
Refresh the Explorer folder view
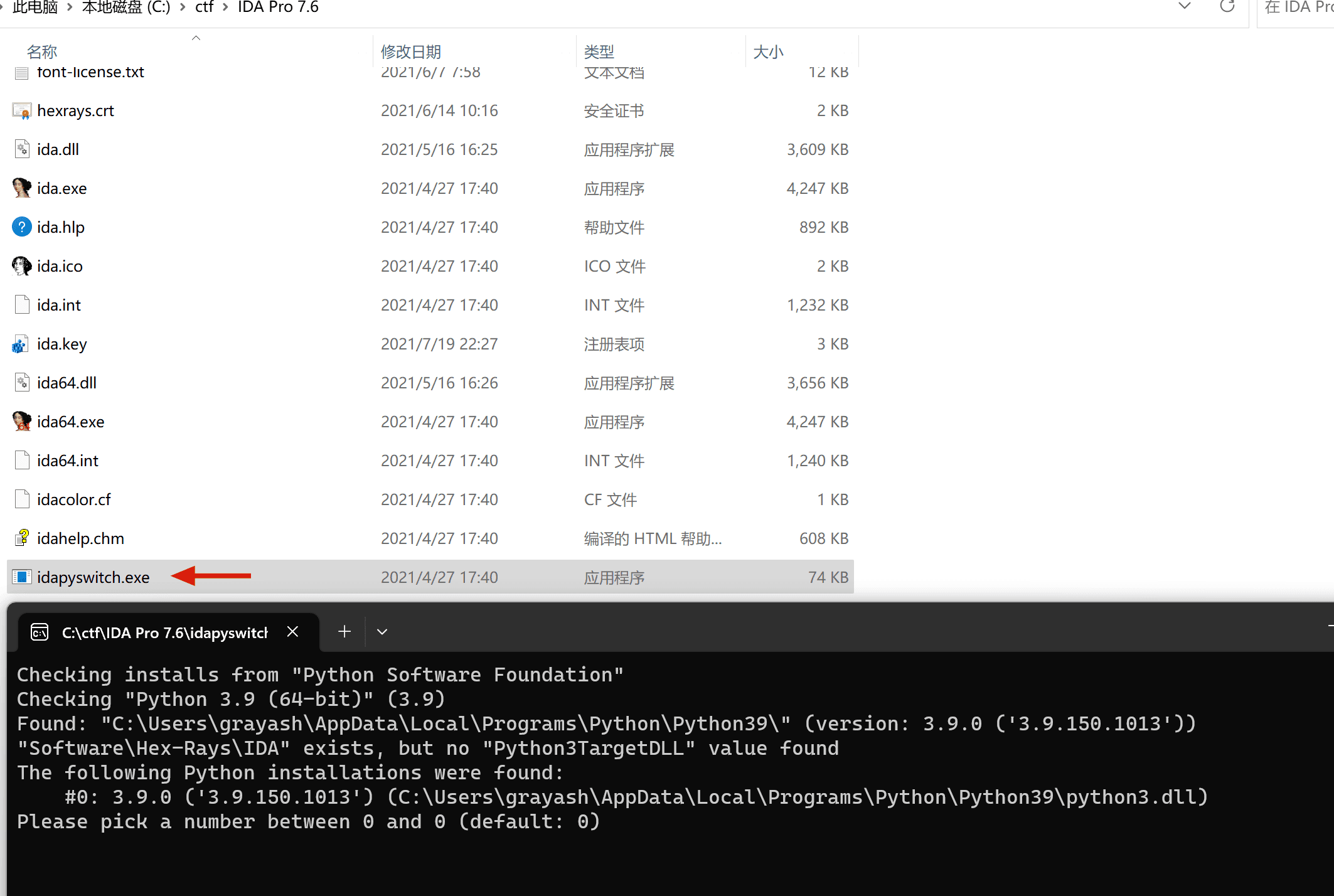(1227, 7)
